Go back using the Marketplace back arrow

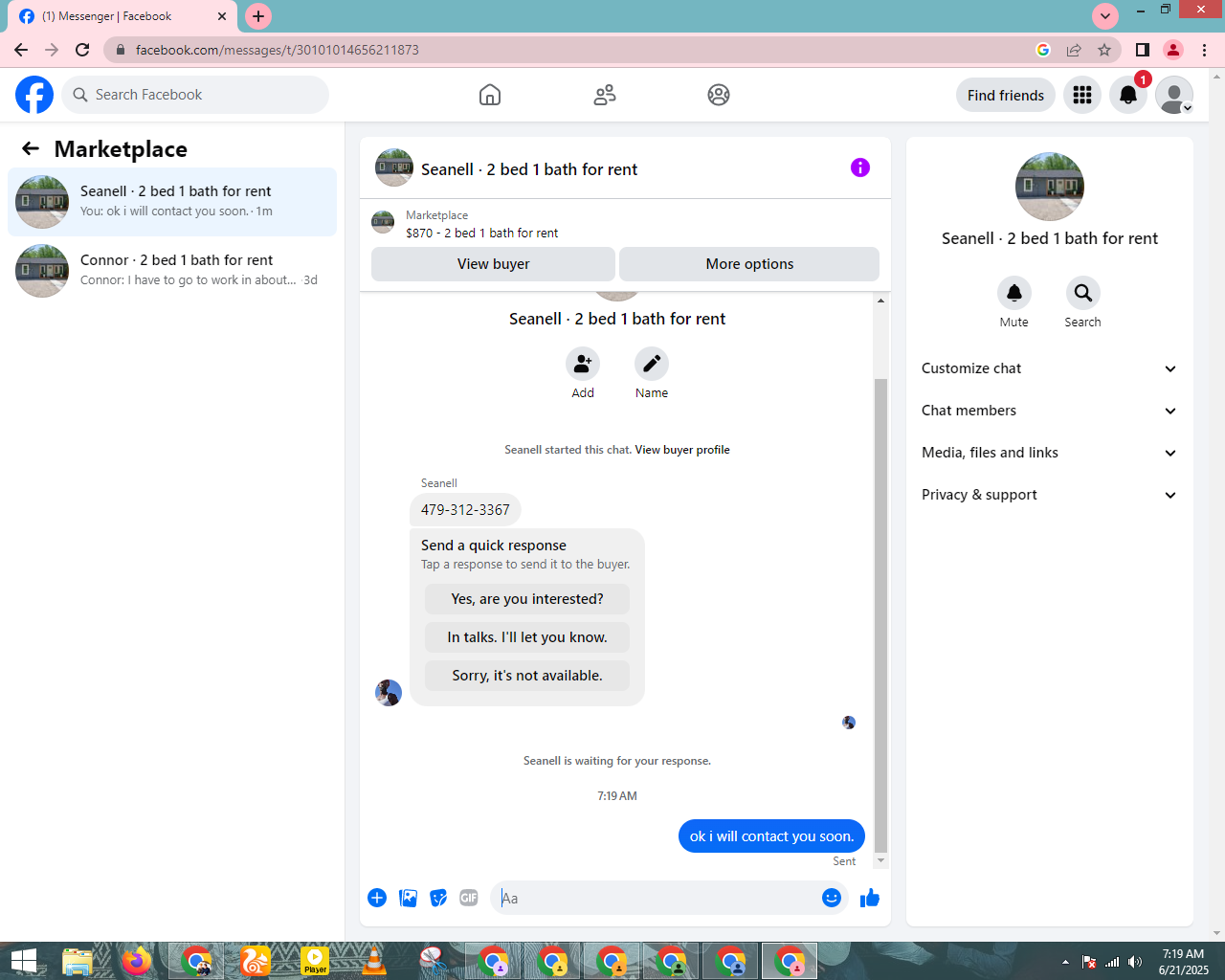click(31, 148)
